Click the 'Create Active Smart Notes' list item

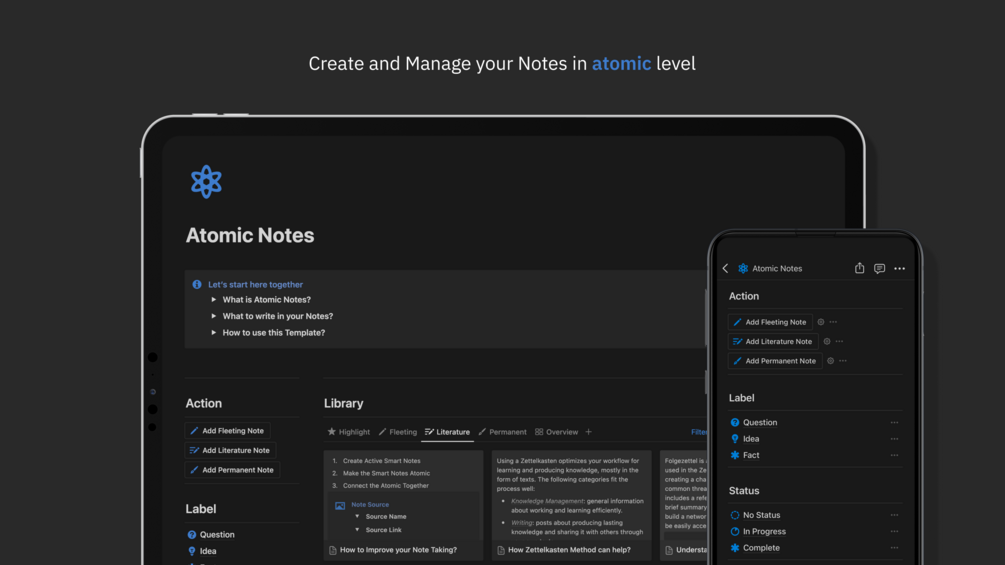pyautogui.click(x=381, y=461)
